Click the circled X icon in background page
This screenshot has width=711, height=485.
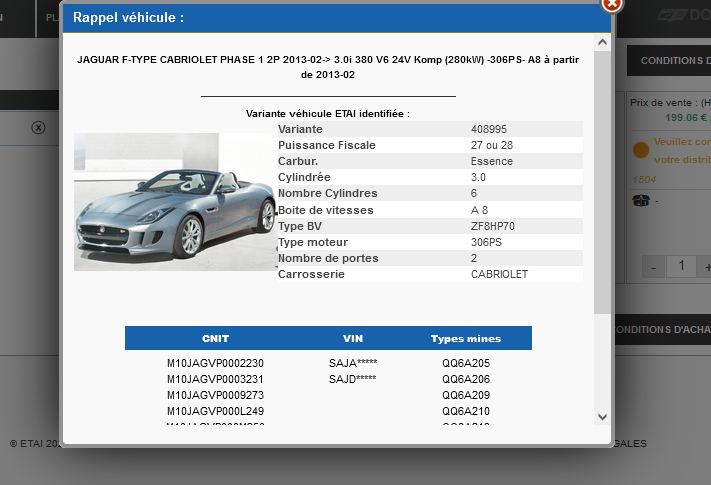pos(39,128)
